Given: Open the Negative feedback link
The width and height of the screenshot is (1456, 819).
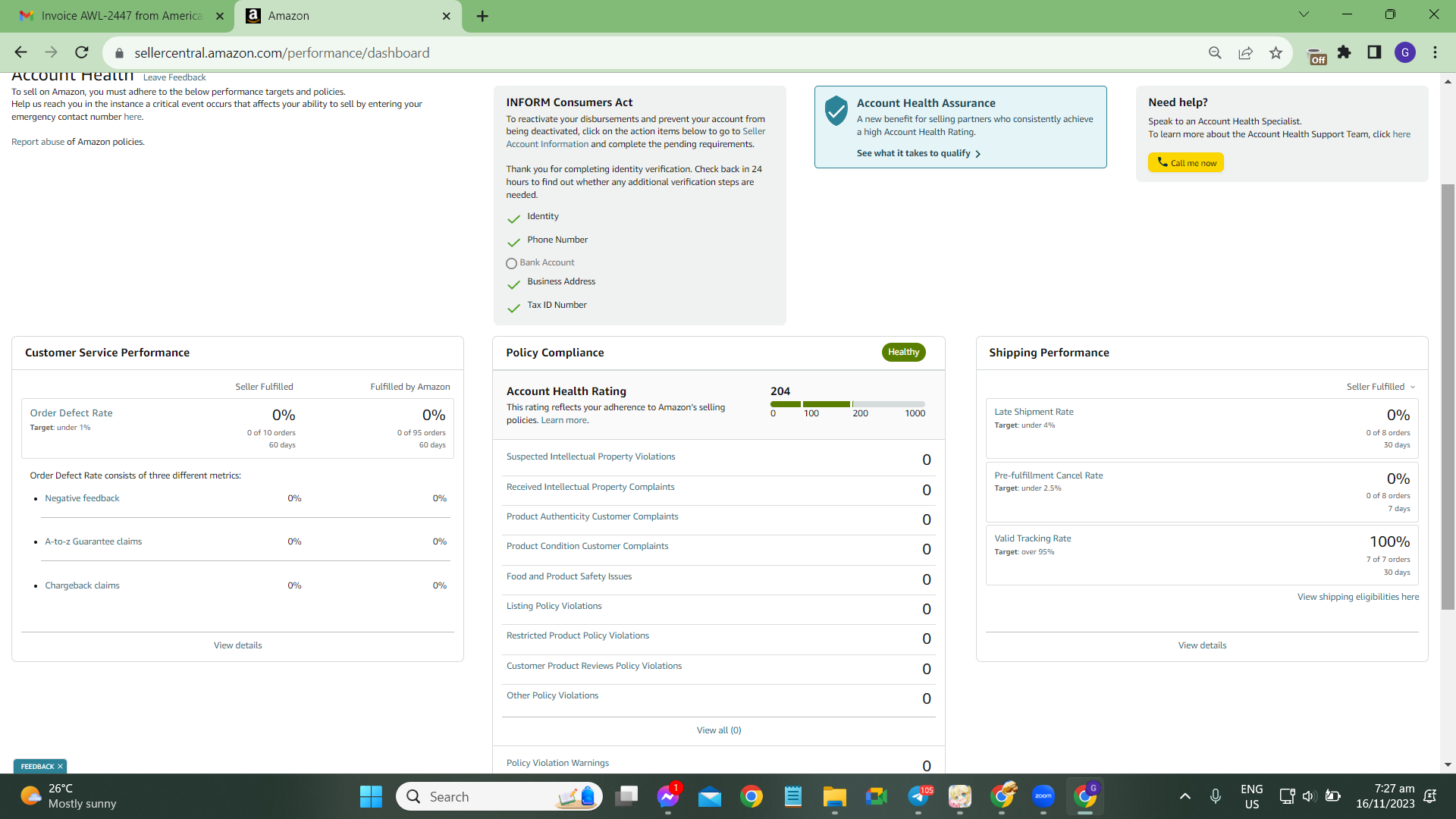Looking at the screenshot, I should [82, 498].
